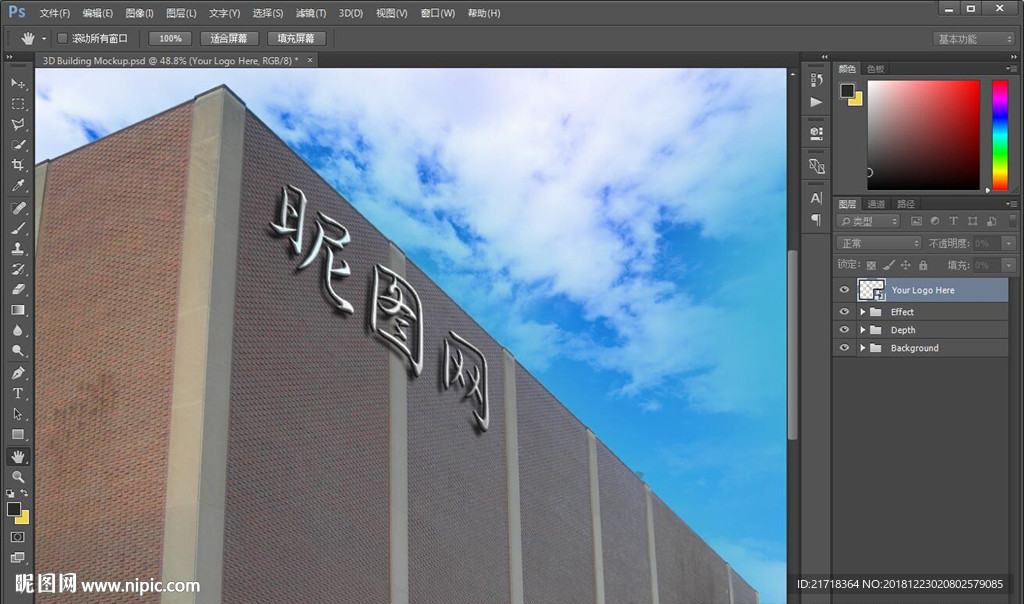Expand the Effect group
The width and height of the screenshot is (1024, 604).
tap(863, 312)
